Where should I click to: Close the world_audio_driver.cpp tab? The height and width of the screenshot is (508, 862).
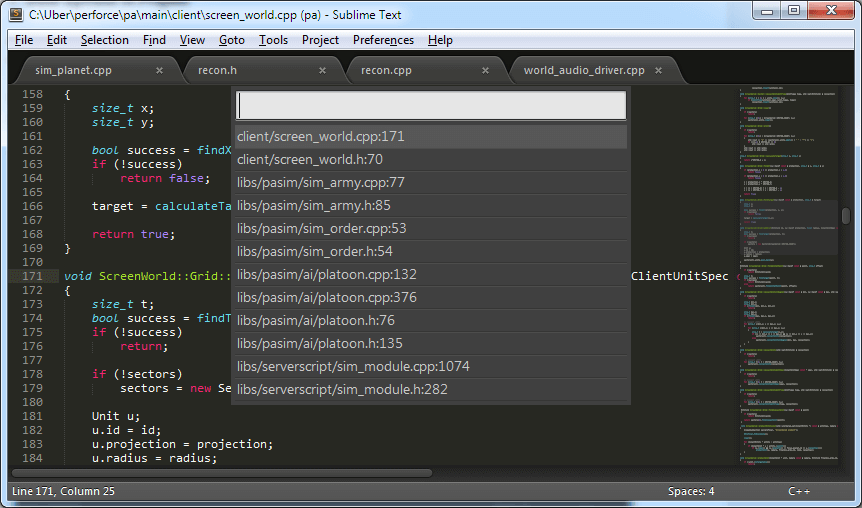point(661,71)
